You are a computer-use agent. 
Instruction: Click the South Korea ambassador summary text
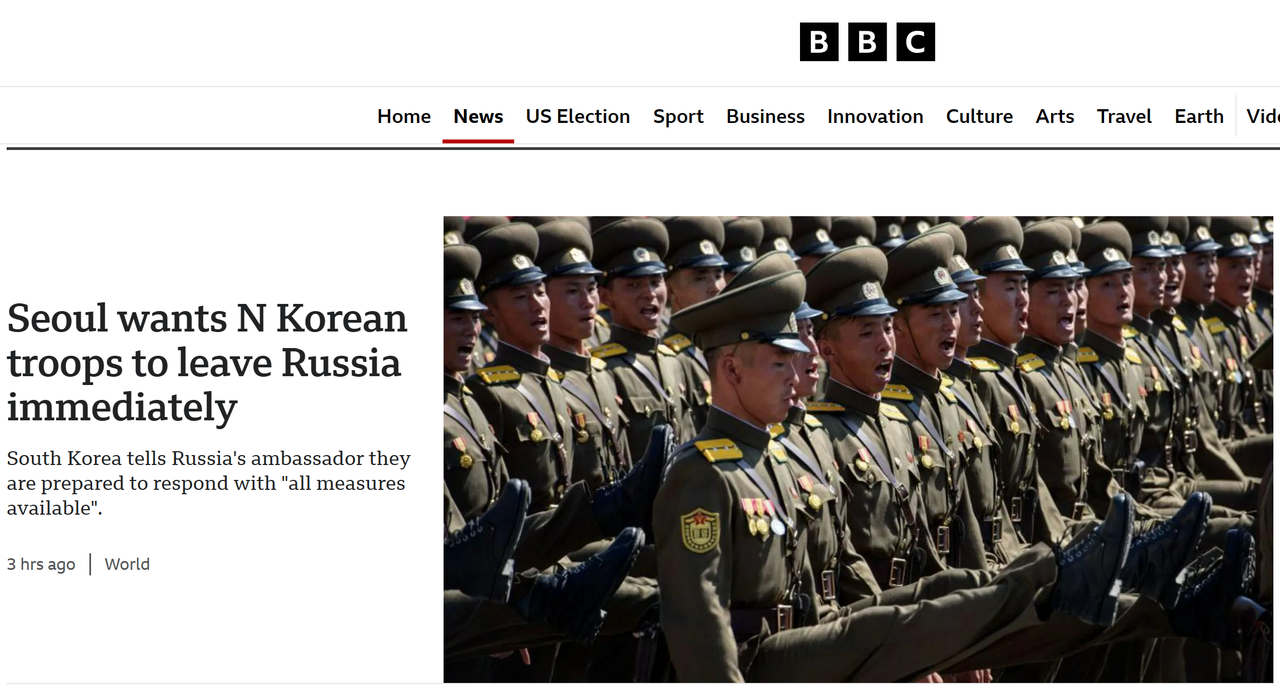click(208, 483)
